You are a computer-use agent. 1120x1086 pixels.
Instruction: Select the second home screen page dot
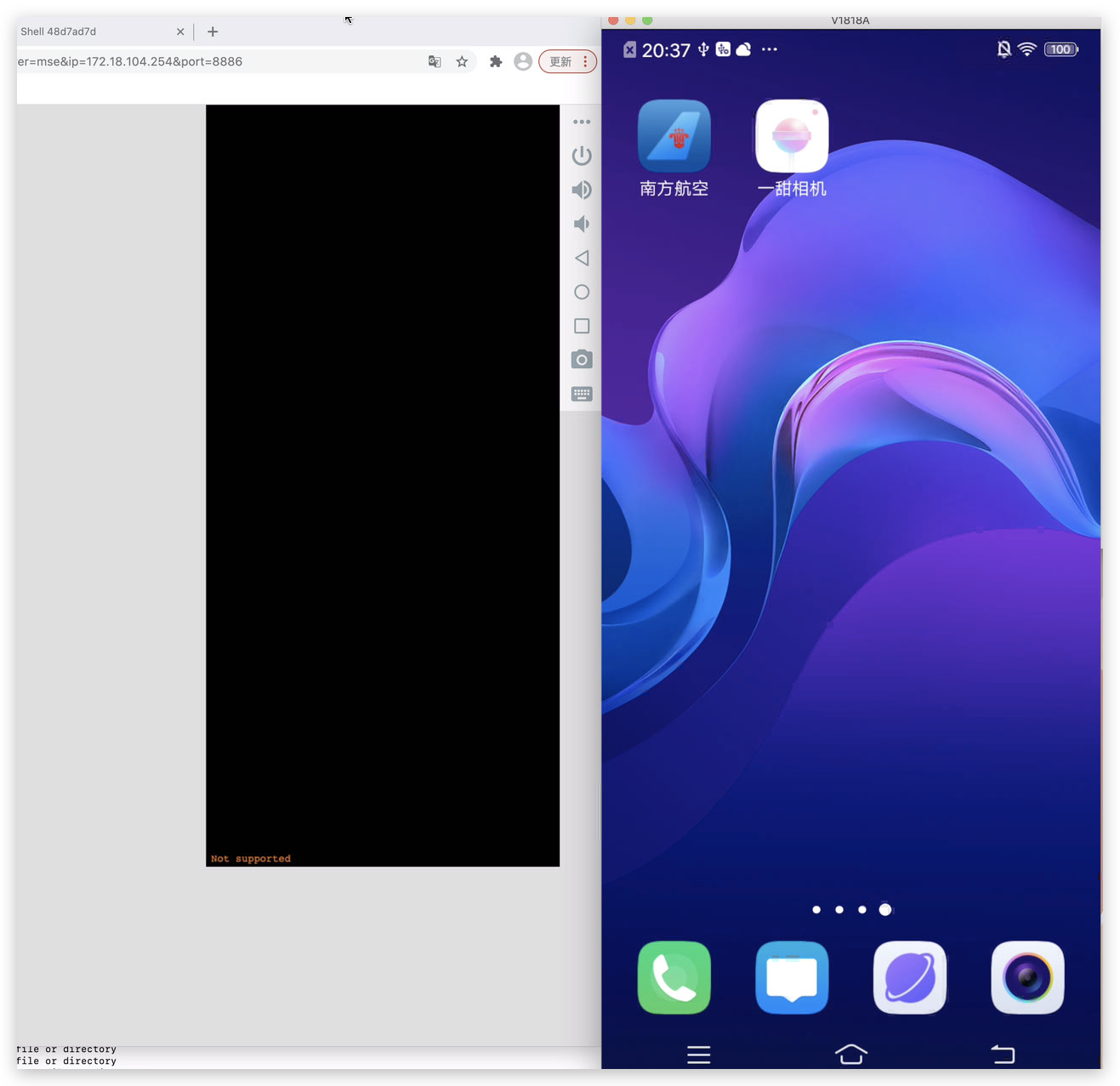pos(839,910)
